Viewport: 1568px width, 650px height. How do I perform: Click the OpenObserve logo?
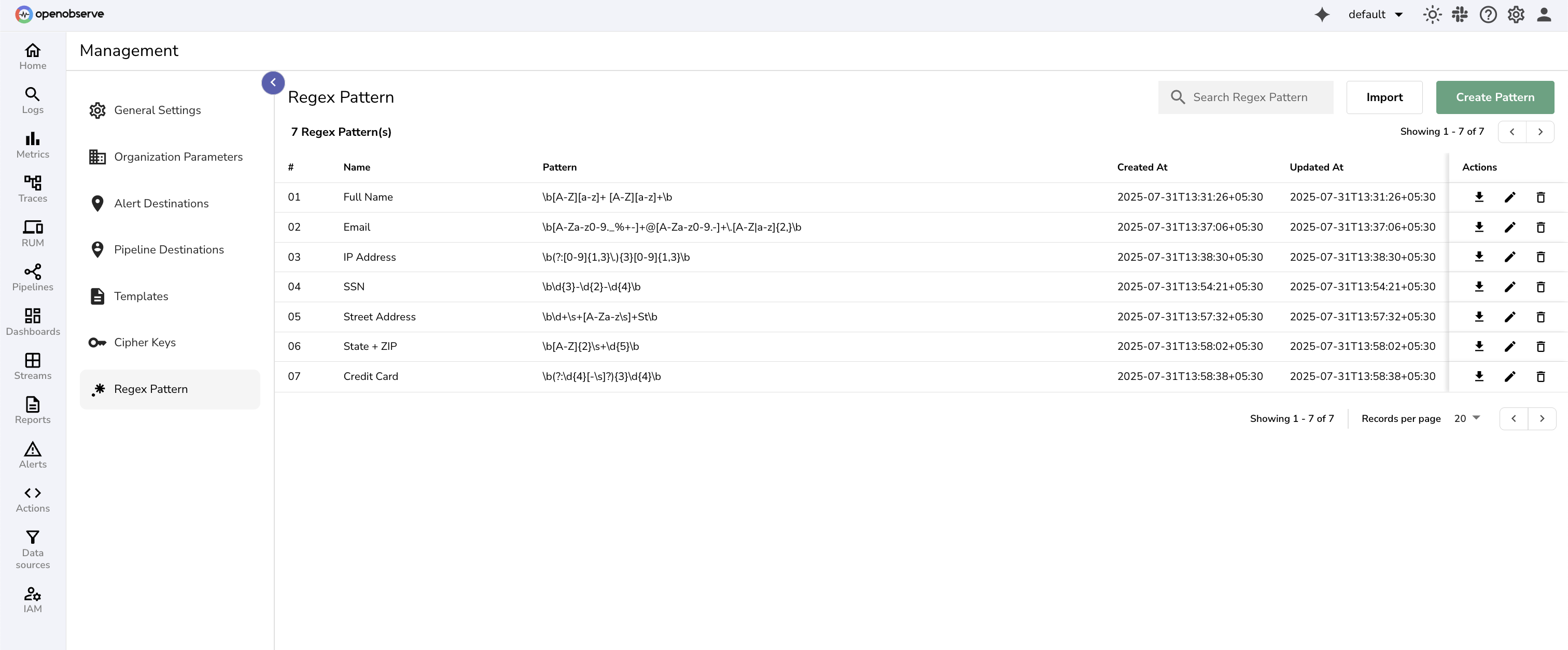(x=60, y=14)
